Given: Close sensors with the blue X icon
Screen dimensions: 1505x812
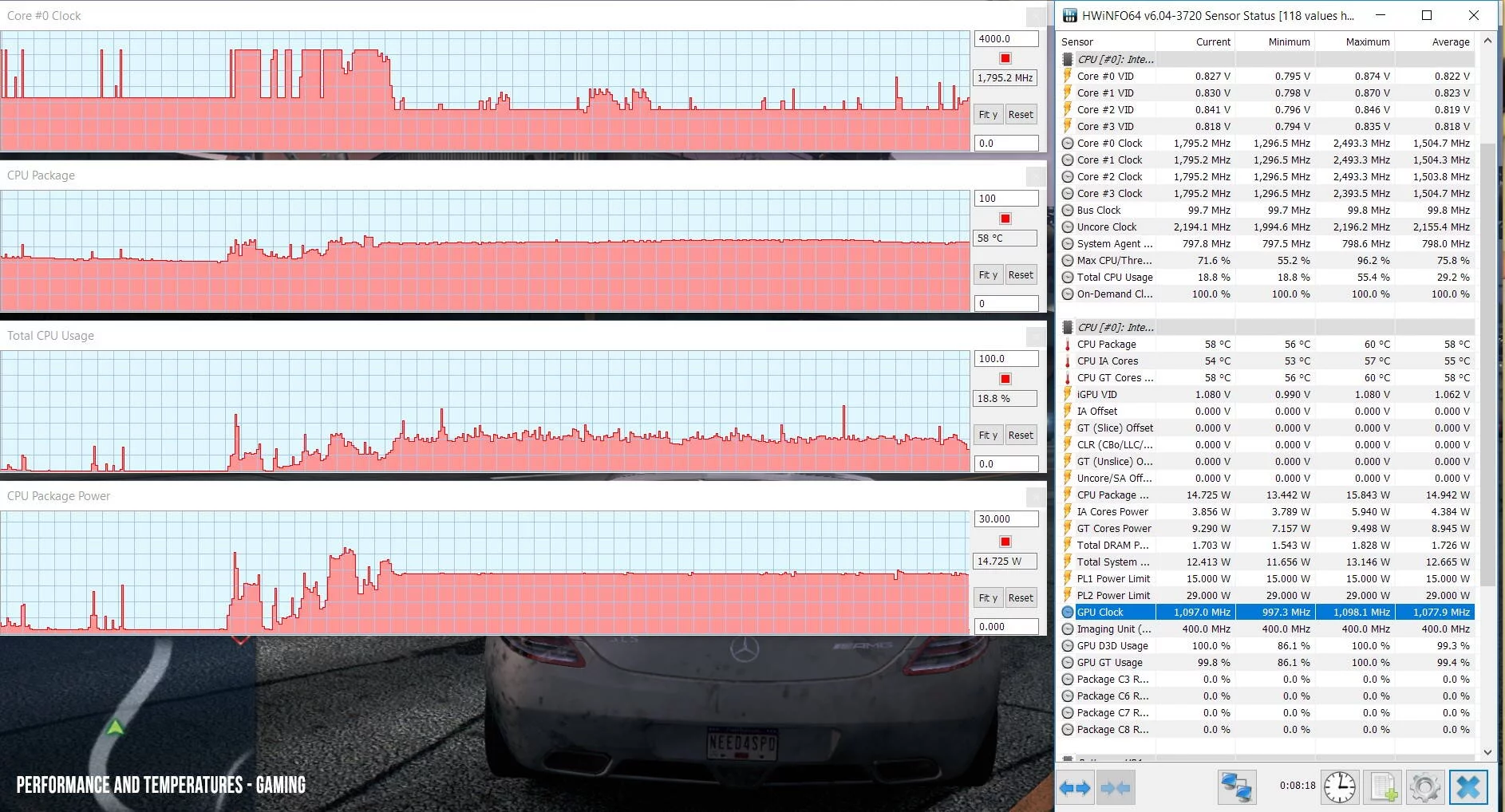Looking at the screenshot, I should tap(1468, 787).
